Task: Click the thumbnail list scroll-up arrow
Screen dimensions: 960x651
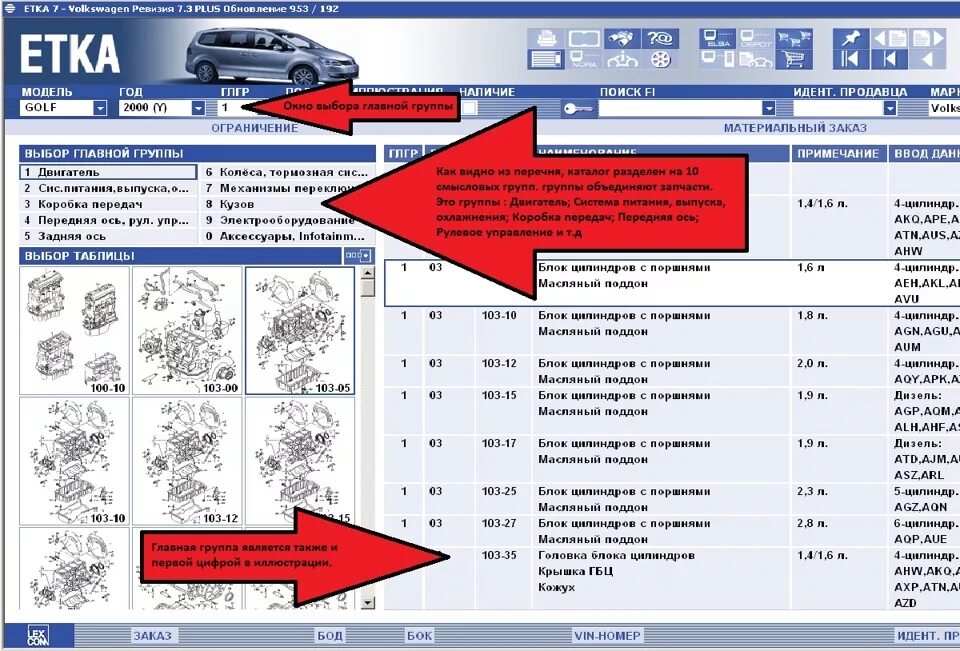Action: point(367,273)
